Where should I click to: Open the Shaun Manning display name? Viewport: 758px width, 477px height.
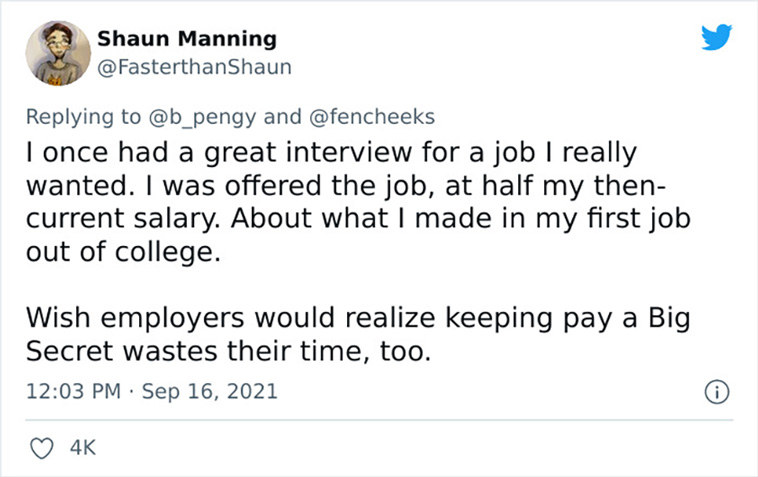(187, 39)
